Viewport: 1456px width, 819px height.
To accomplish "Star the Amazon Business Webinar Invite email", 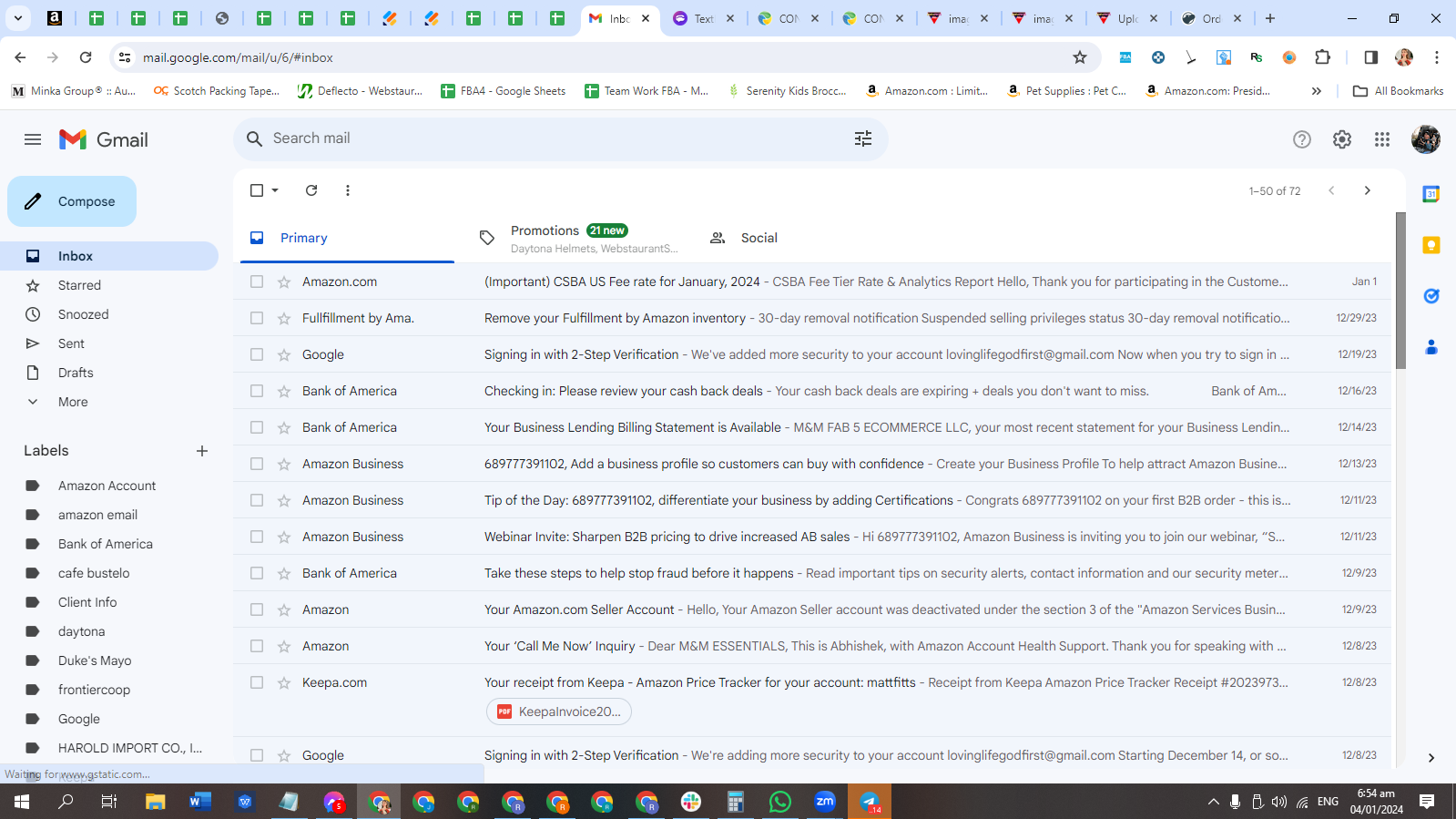I will point(284,537).
